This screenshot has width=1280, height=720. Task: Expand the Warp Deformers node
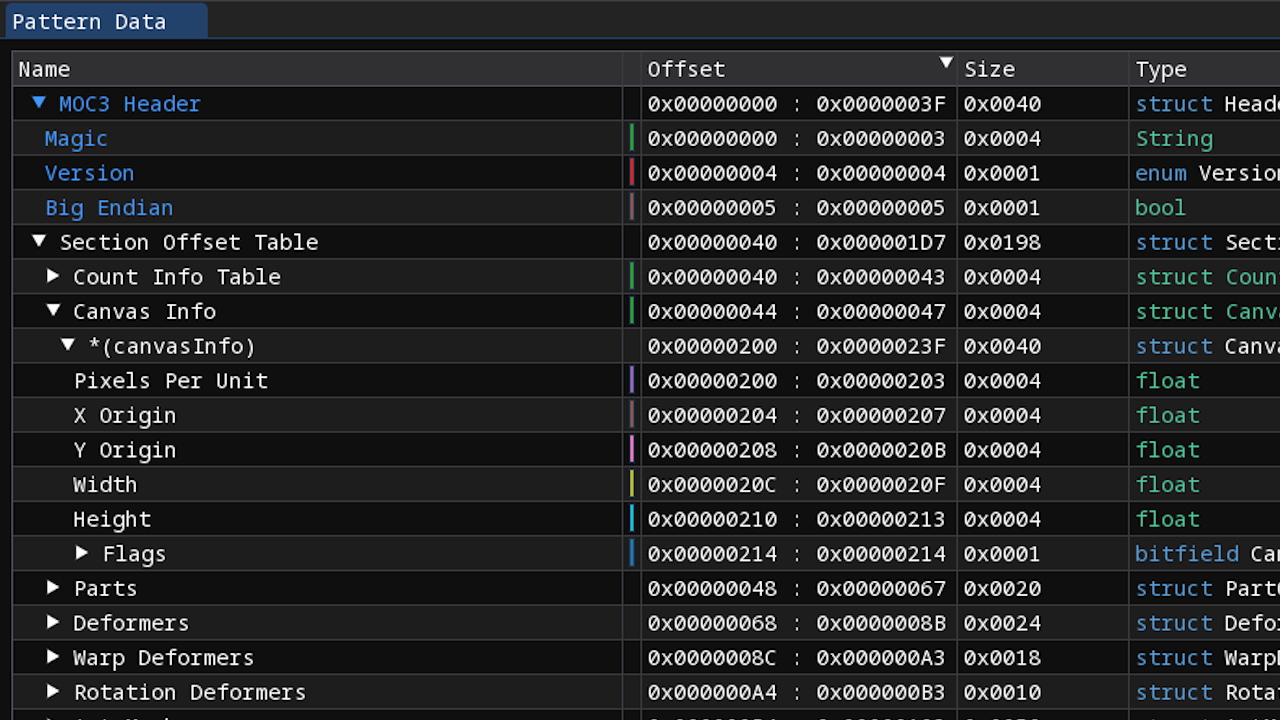[53, 657]
